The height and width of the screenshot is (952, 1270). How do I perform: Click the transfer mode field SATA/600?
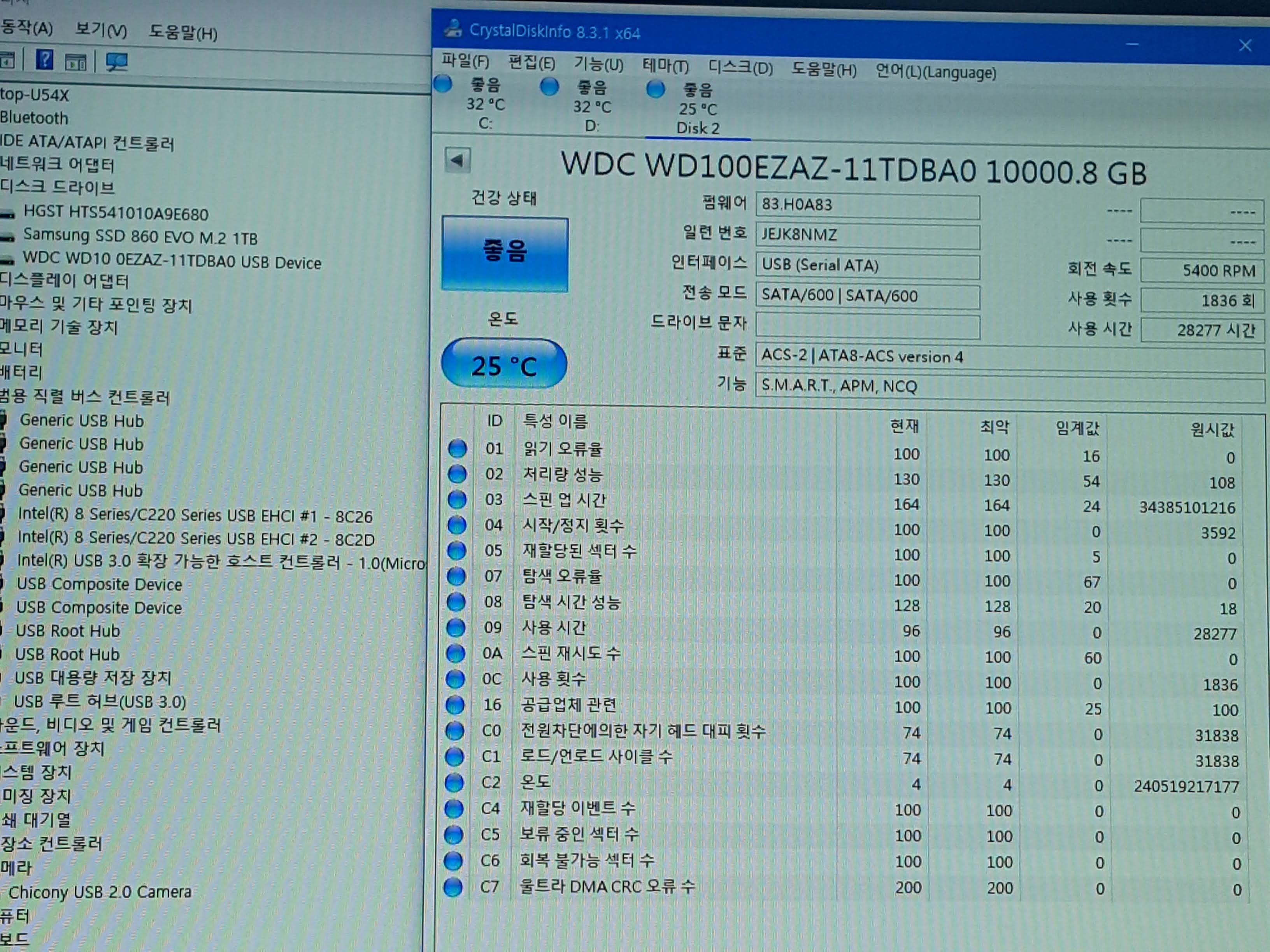pyautogui.click(x=868, y=296)
